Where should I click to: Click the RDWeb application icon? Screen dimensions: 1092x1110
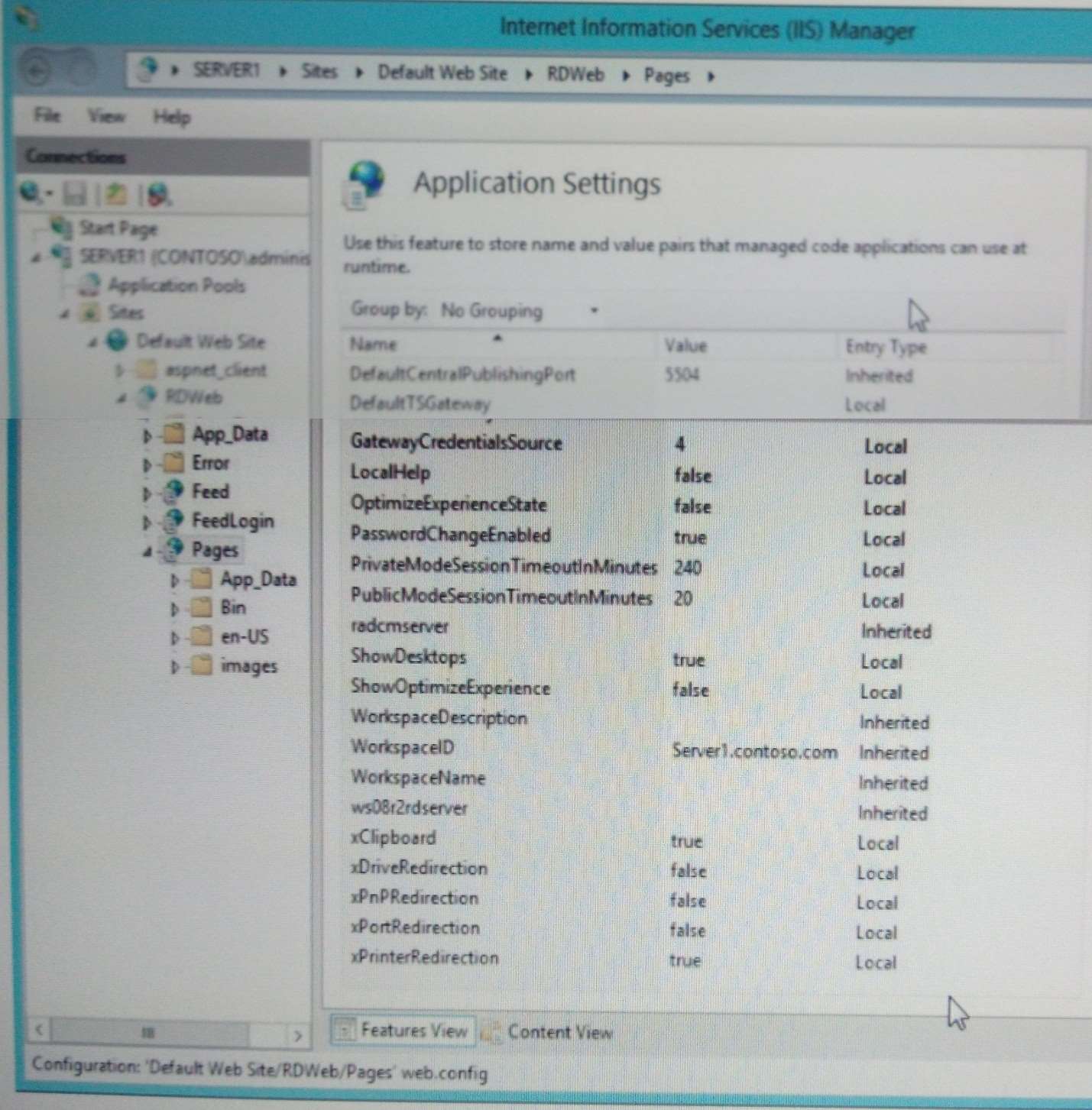point(146,396)
